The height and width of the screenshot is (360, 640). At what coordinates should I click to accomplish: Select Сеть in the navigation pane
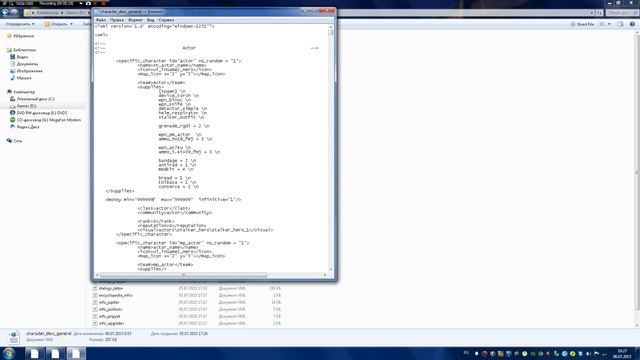(18, 140)
